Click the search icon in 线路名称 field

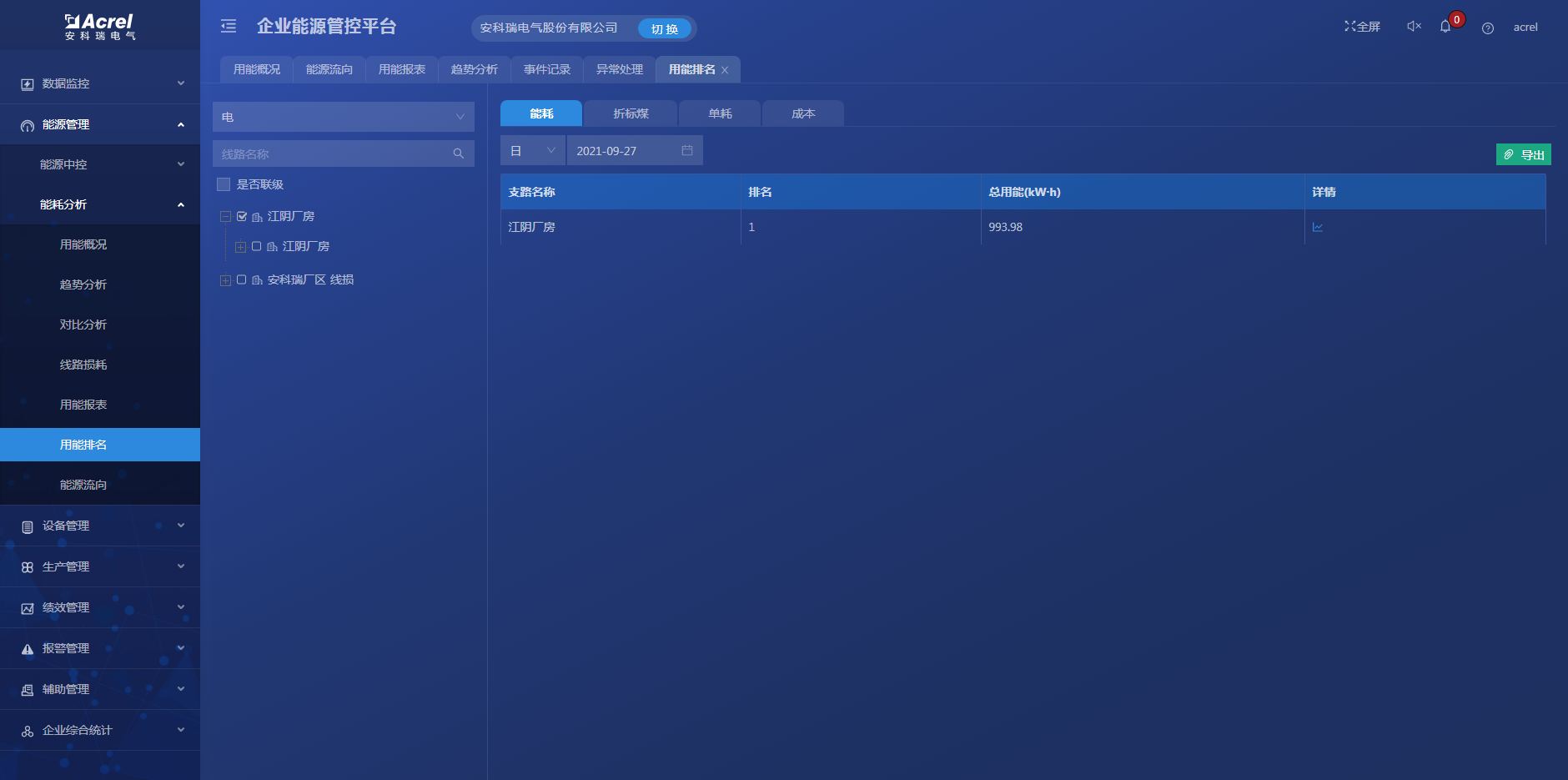(x=458, y=153)
